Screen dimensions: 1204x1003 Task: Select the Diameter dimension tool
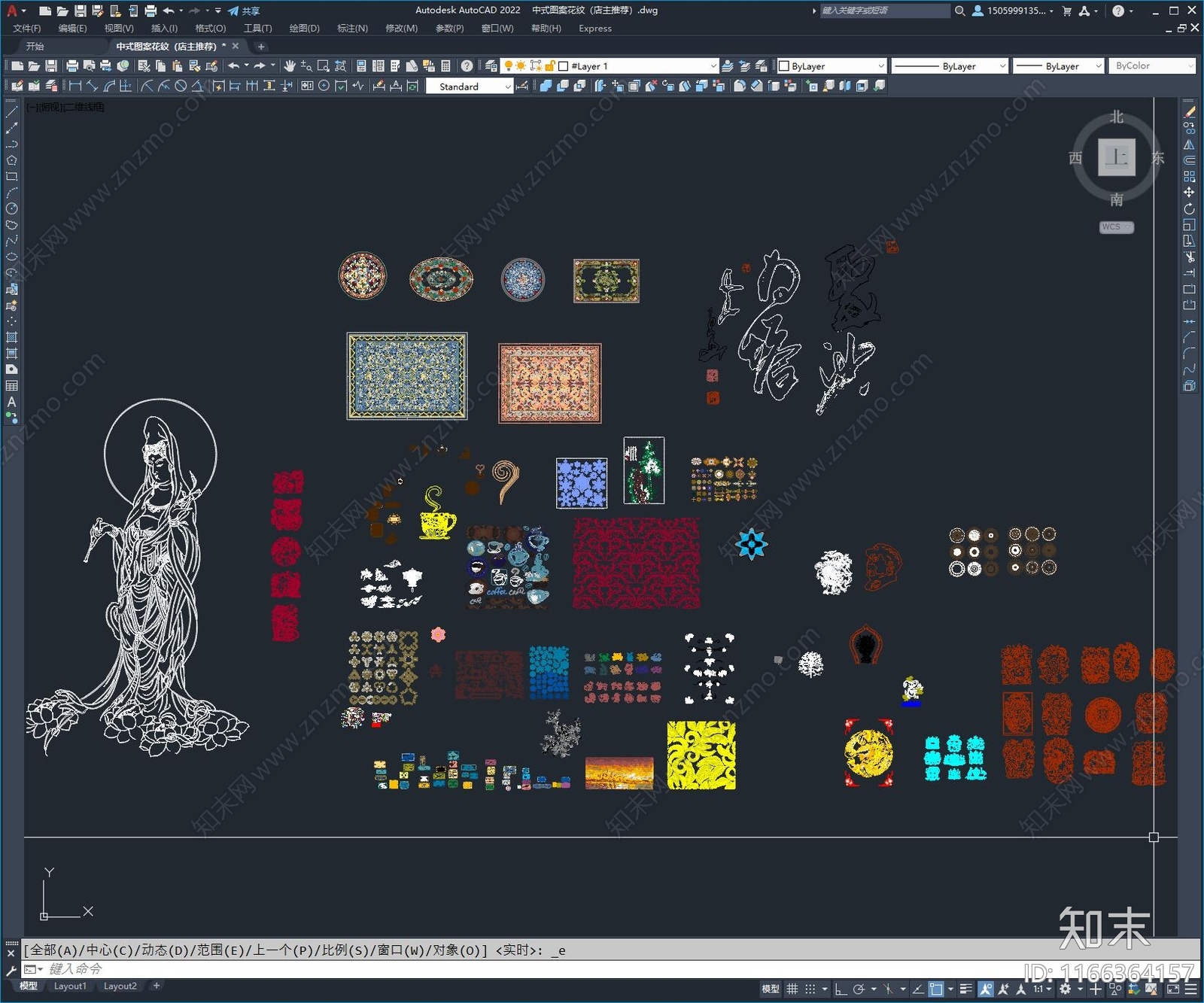(x=181, y=86)
